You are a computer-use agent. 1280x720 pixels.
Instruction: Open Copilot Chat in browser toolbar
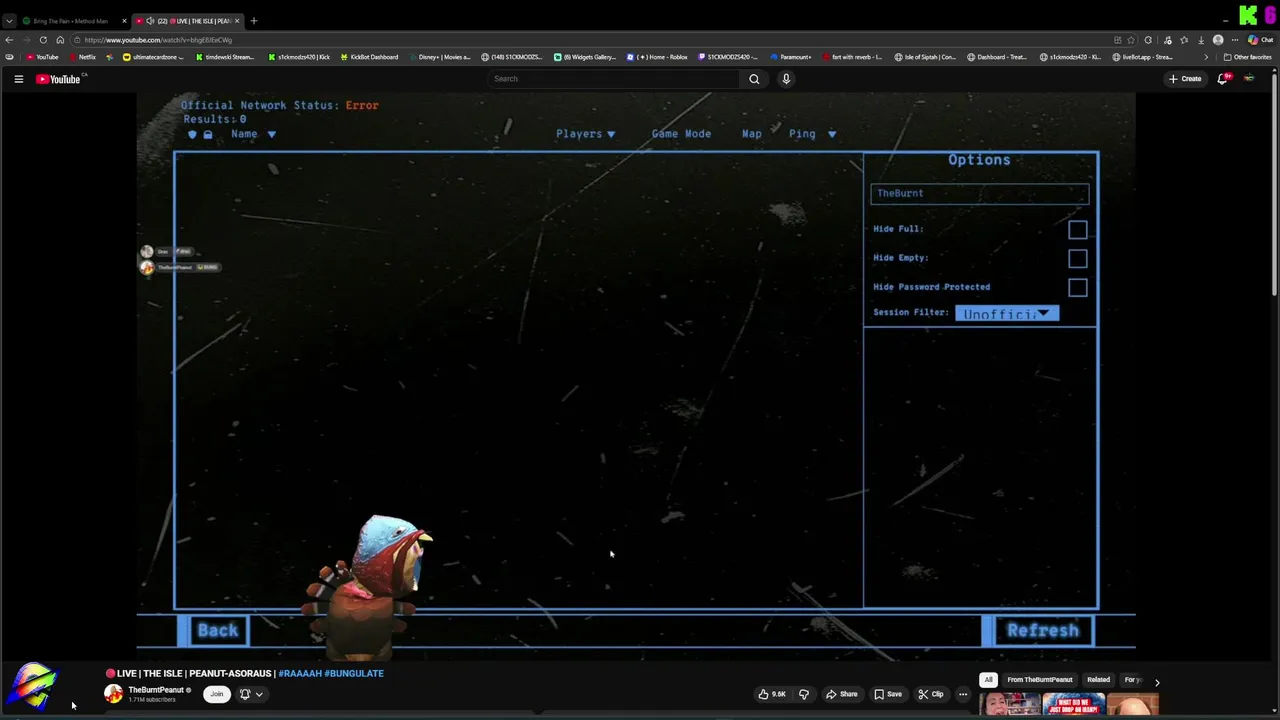pos(1260,40)
